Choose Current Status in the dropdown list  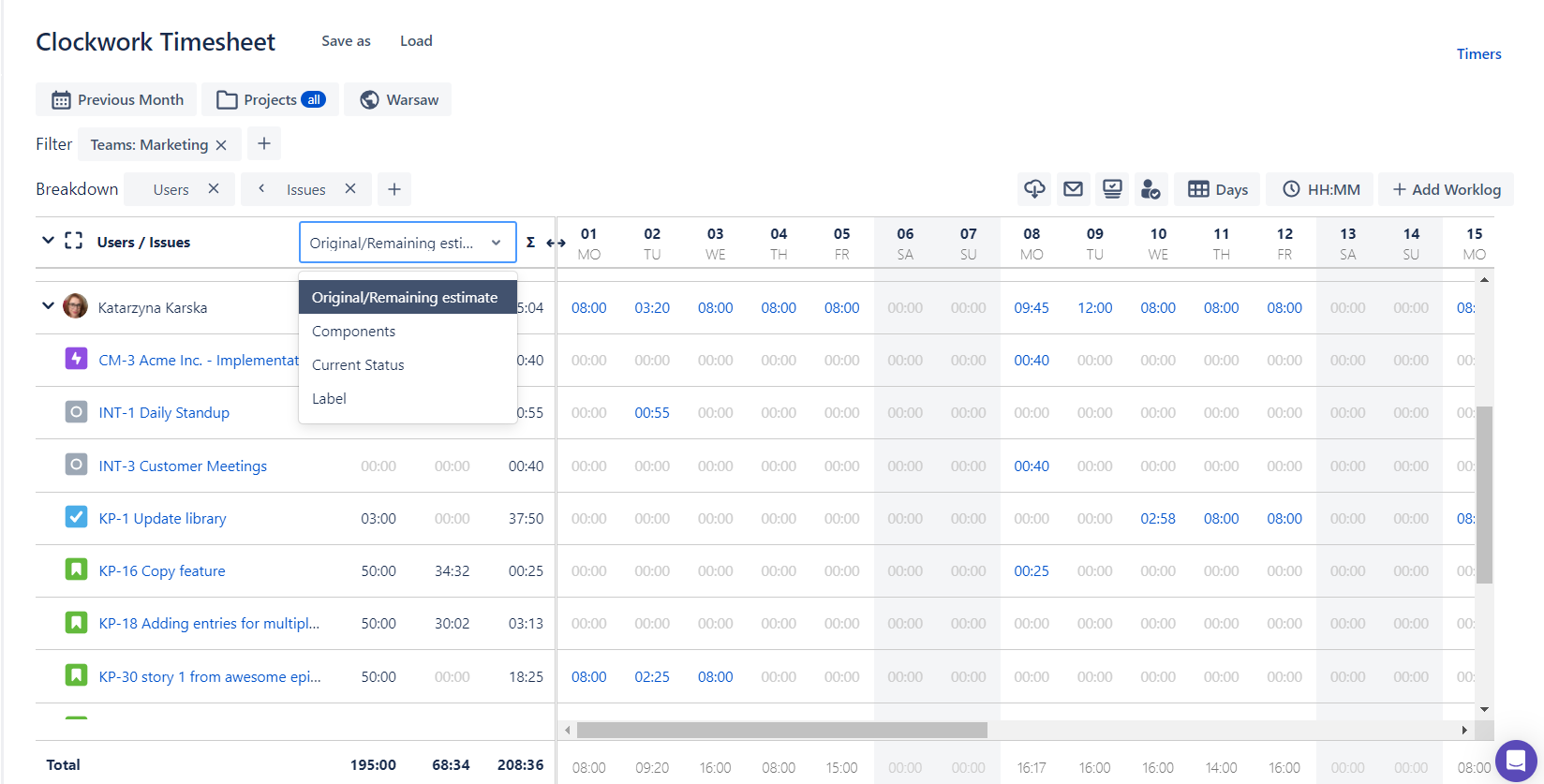pos(358,365)
